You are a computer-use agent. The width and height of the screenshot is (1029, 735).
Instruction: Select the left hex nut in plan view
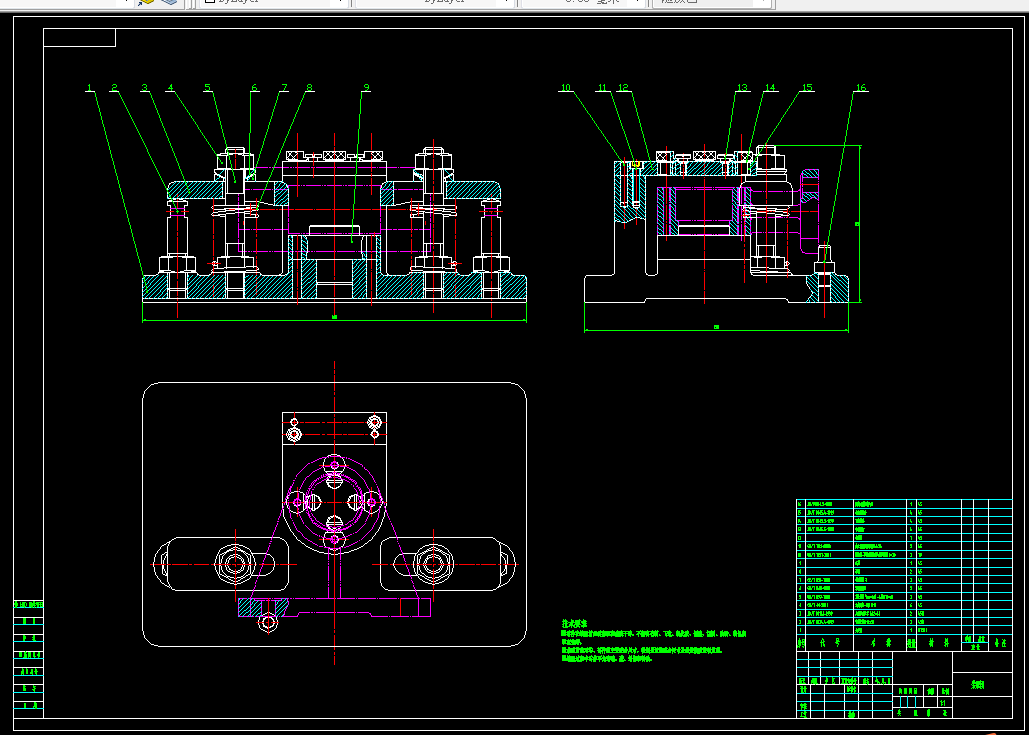click(x=235, y=564)
